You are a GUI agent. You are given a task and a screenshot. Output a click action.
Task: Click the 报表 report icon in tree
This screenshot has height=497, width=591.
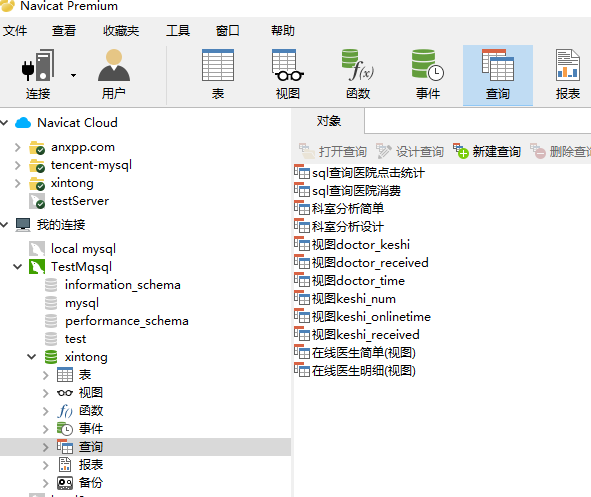[x=65, y=465]
